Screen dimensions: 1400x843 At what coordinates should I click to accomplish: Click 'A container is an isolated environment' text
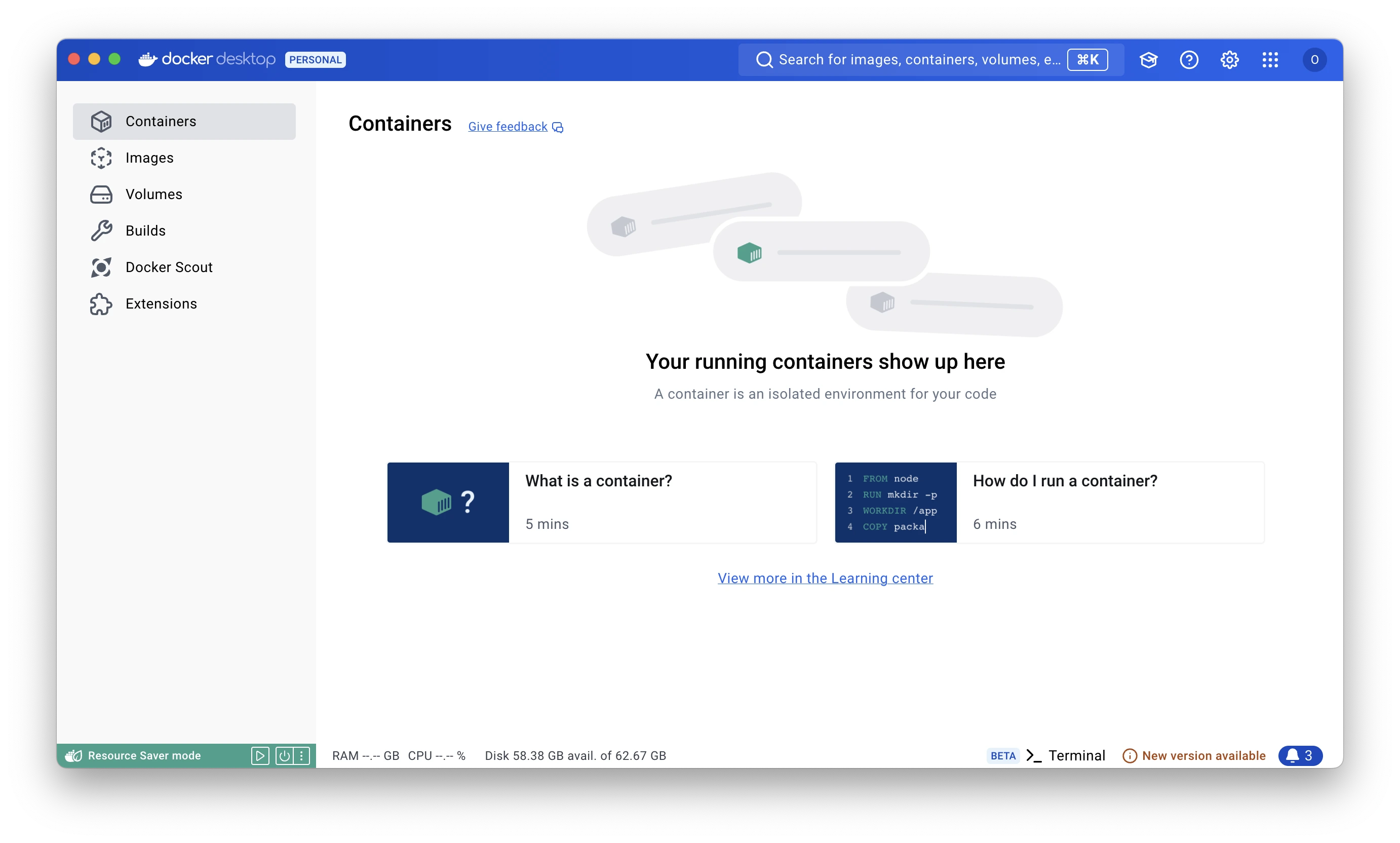tap(825, 394)
